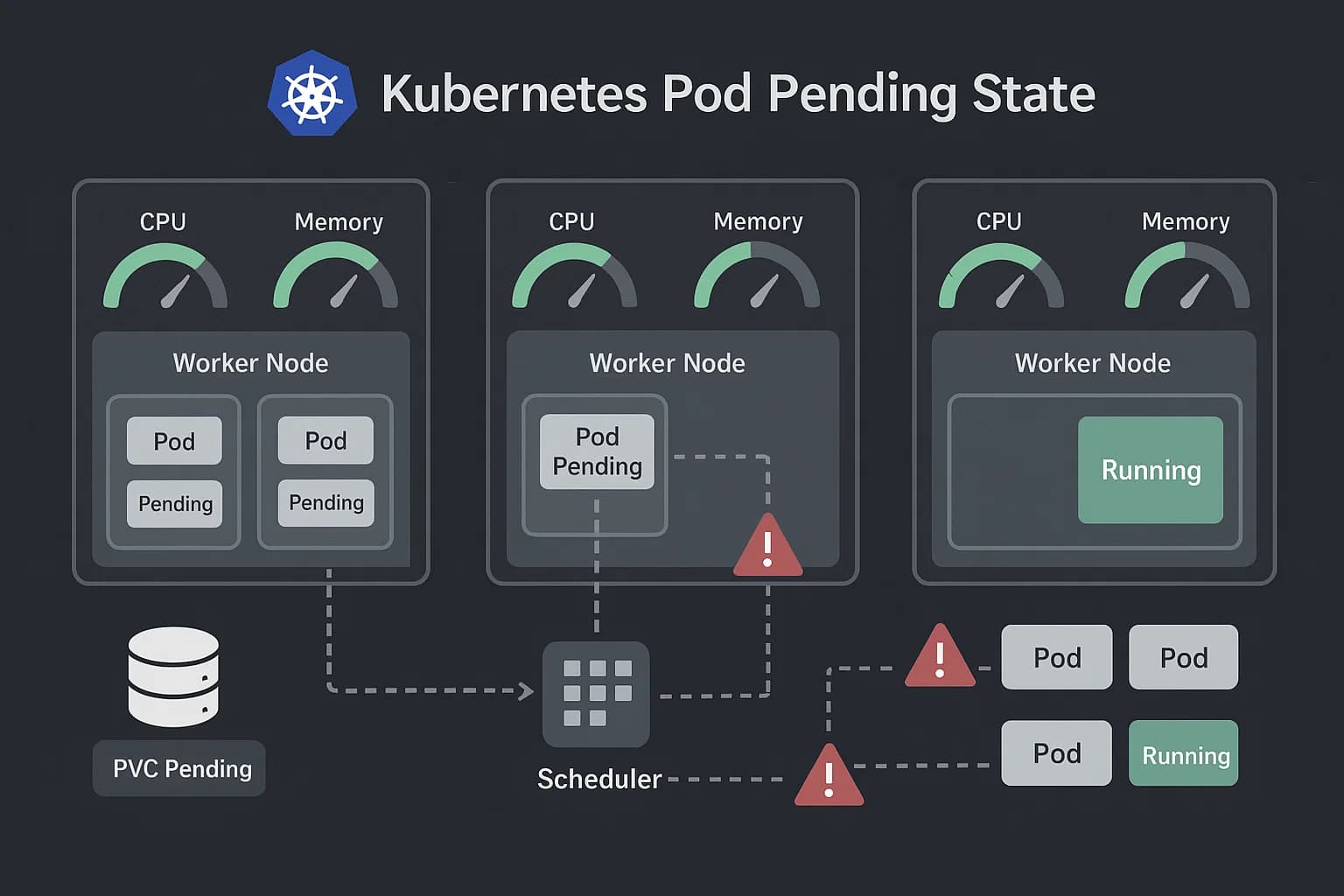The image size is (1344, 896).
Task: Click the CPU label in the rightmost node
Action: point(999,221)
